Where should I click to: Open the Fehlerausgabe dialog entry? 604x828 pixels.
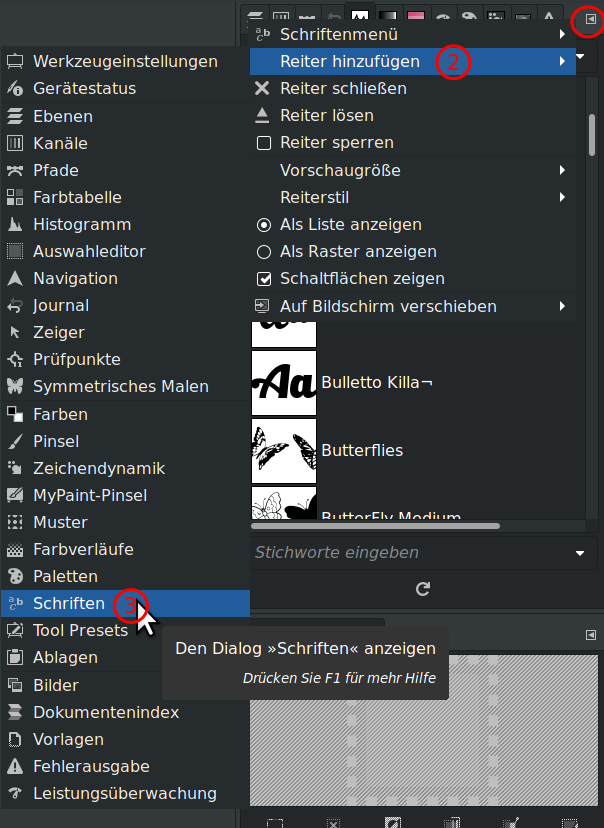click(125, 766)
